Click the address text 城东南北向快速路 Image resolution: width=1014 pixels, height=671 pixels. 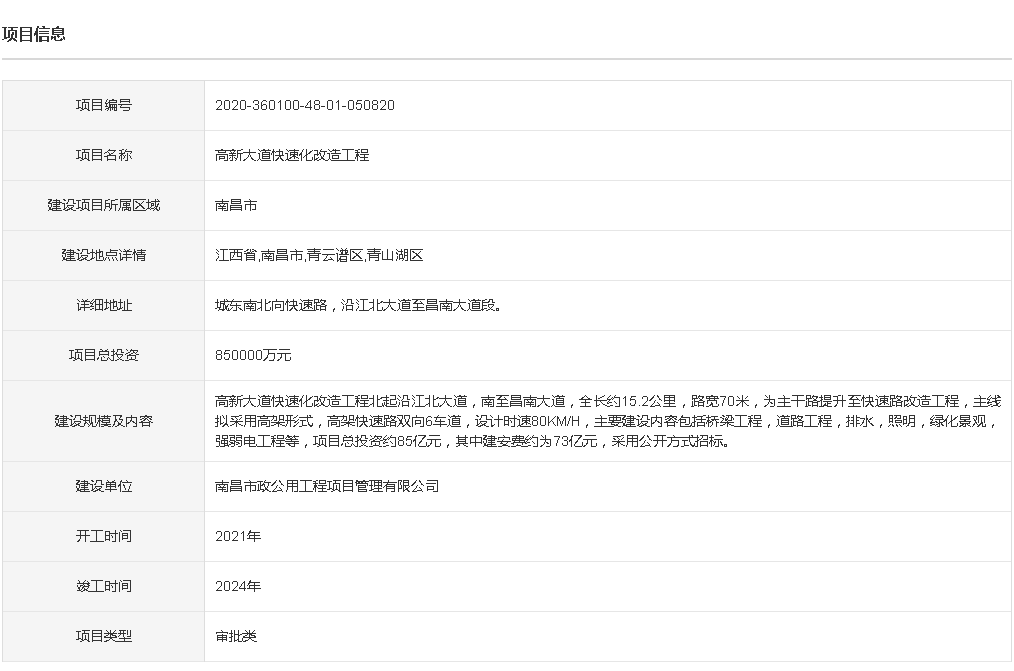[x=271, y=305]
